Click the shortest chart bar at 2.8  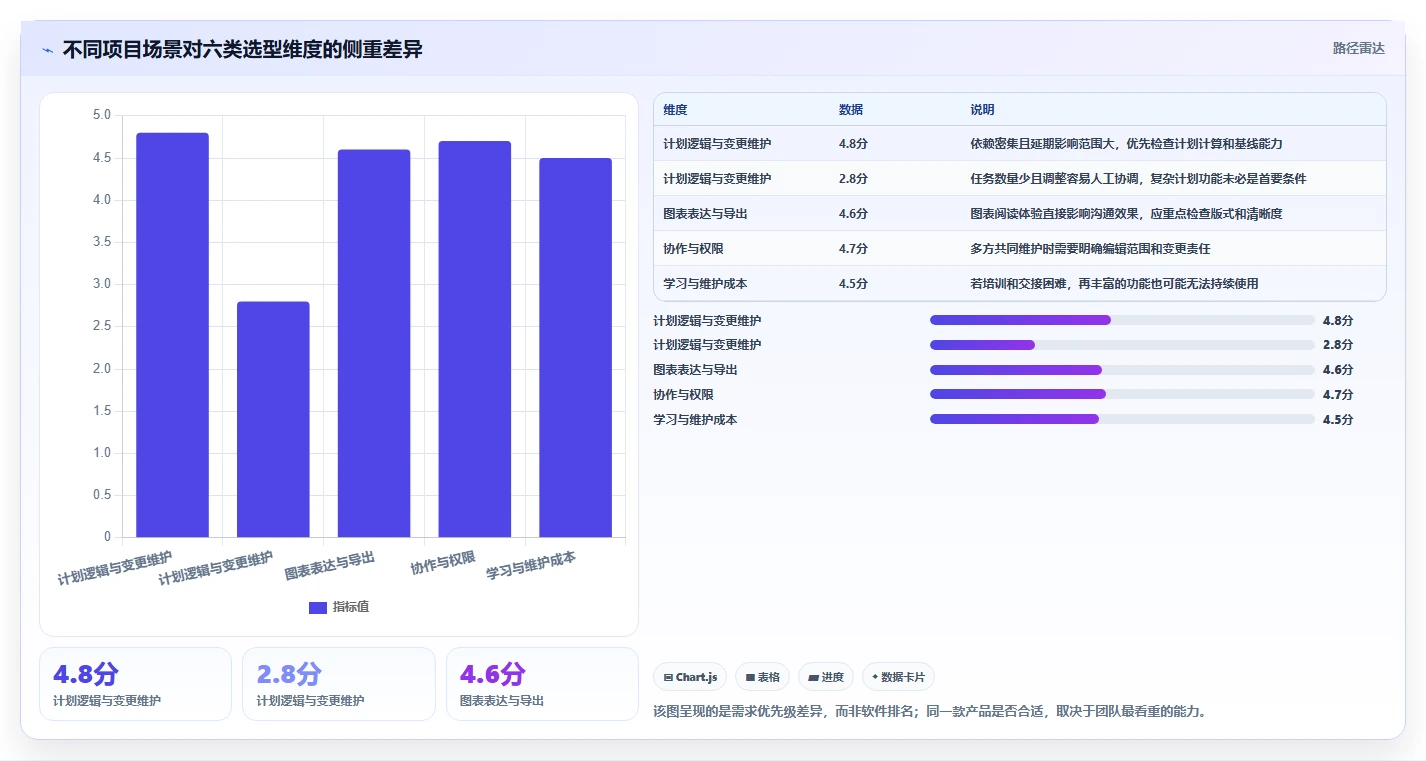coord(273,419)
